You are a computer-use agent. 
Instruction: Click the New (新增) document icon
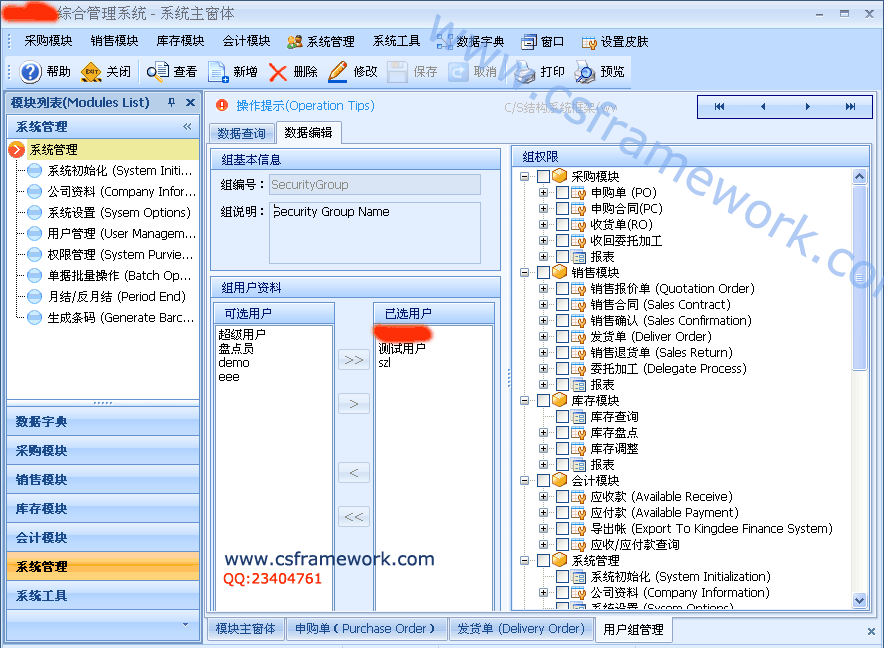218,72
